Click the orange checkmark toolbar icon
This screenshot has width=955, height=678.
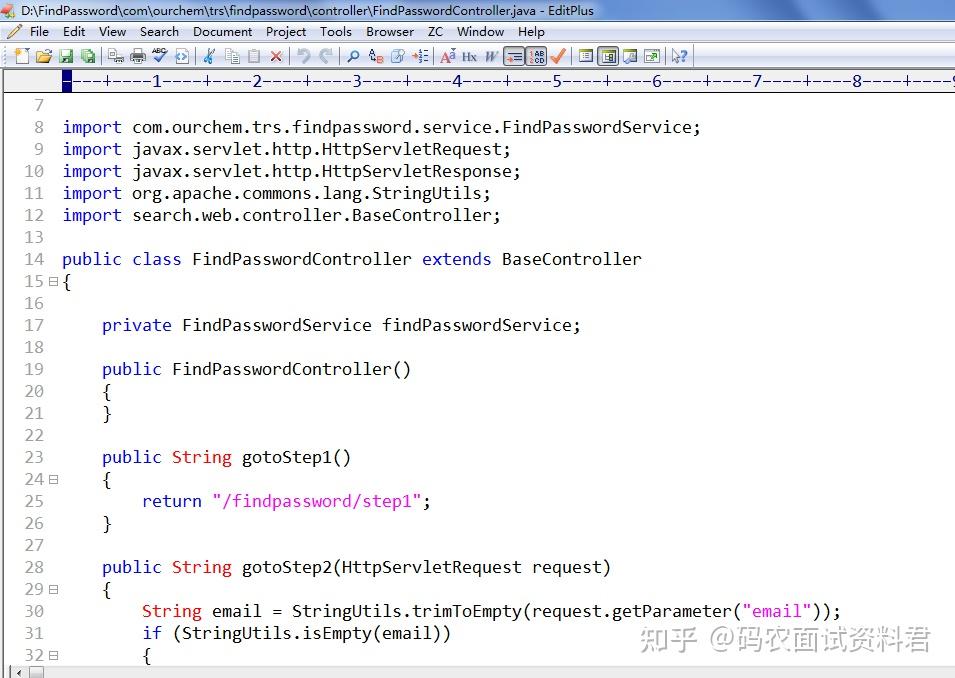click(557, 56)
